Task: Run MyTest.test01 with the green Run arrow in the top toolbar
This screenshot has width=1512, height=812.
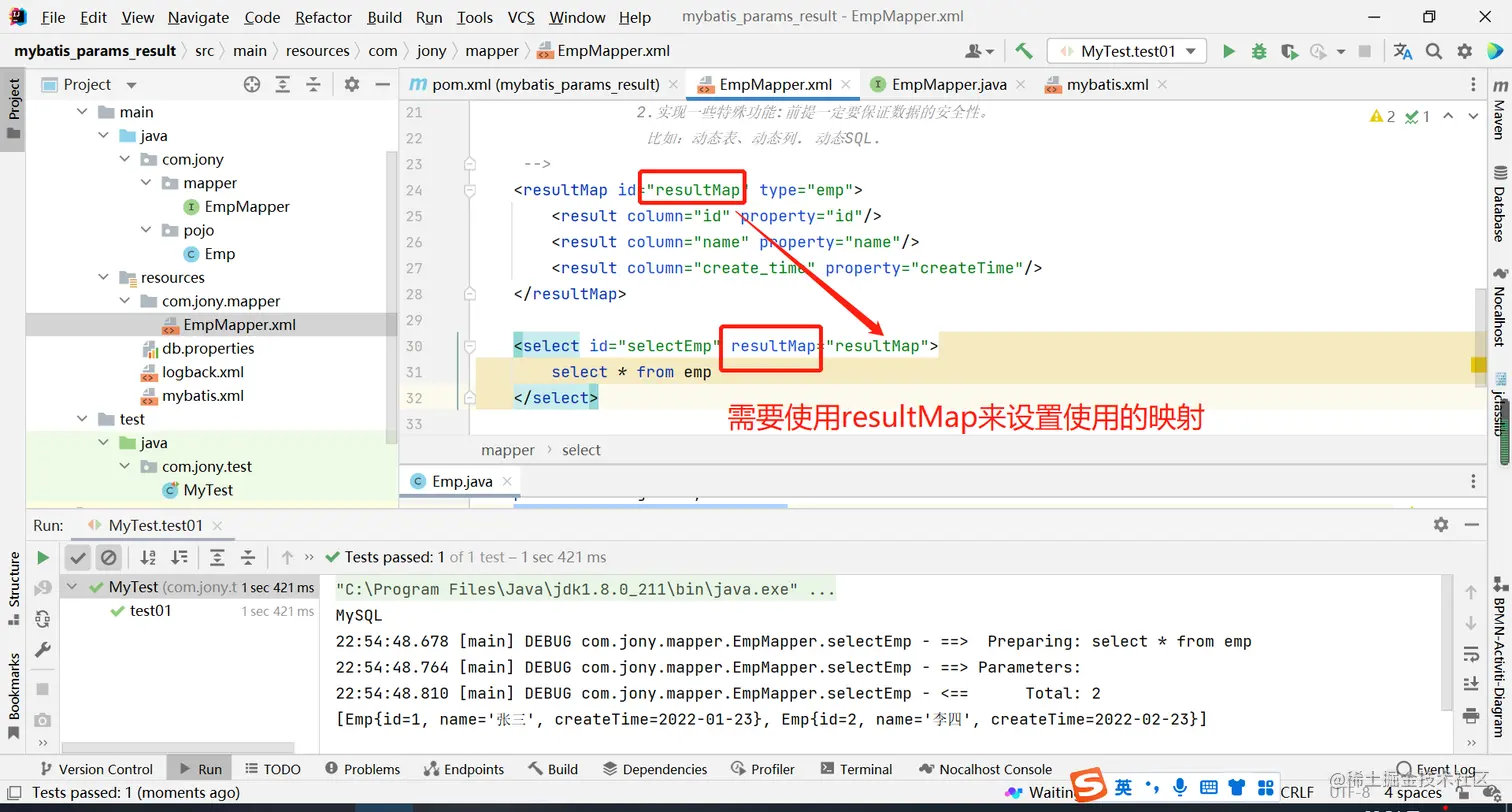Action: (1229, 51)
